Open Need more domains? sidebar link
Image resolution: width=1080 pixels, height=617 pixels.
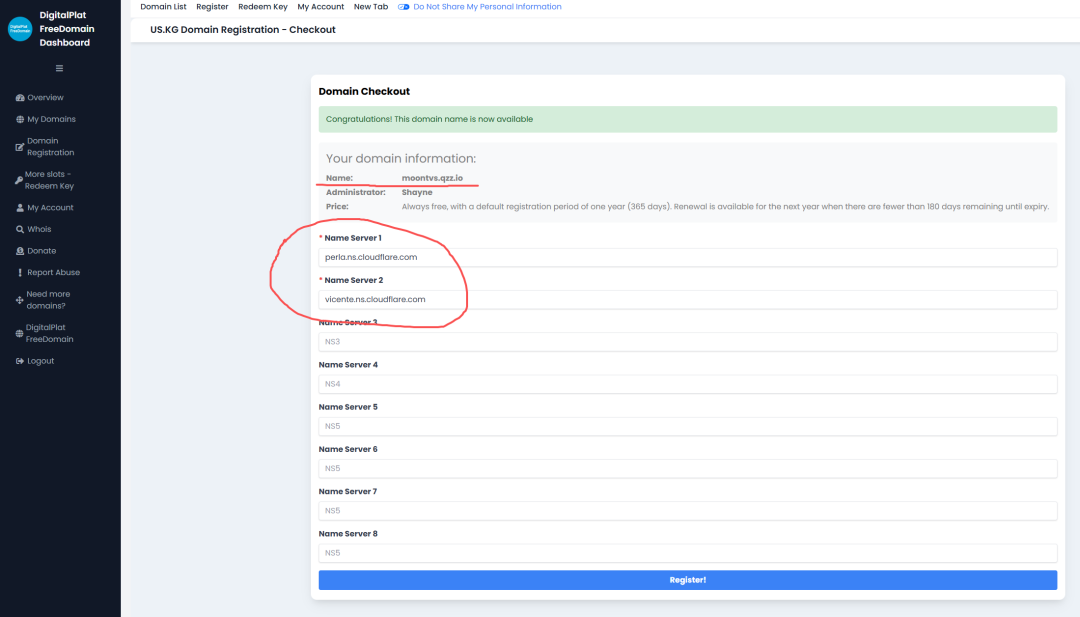48,300
